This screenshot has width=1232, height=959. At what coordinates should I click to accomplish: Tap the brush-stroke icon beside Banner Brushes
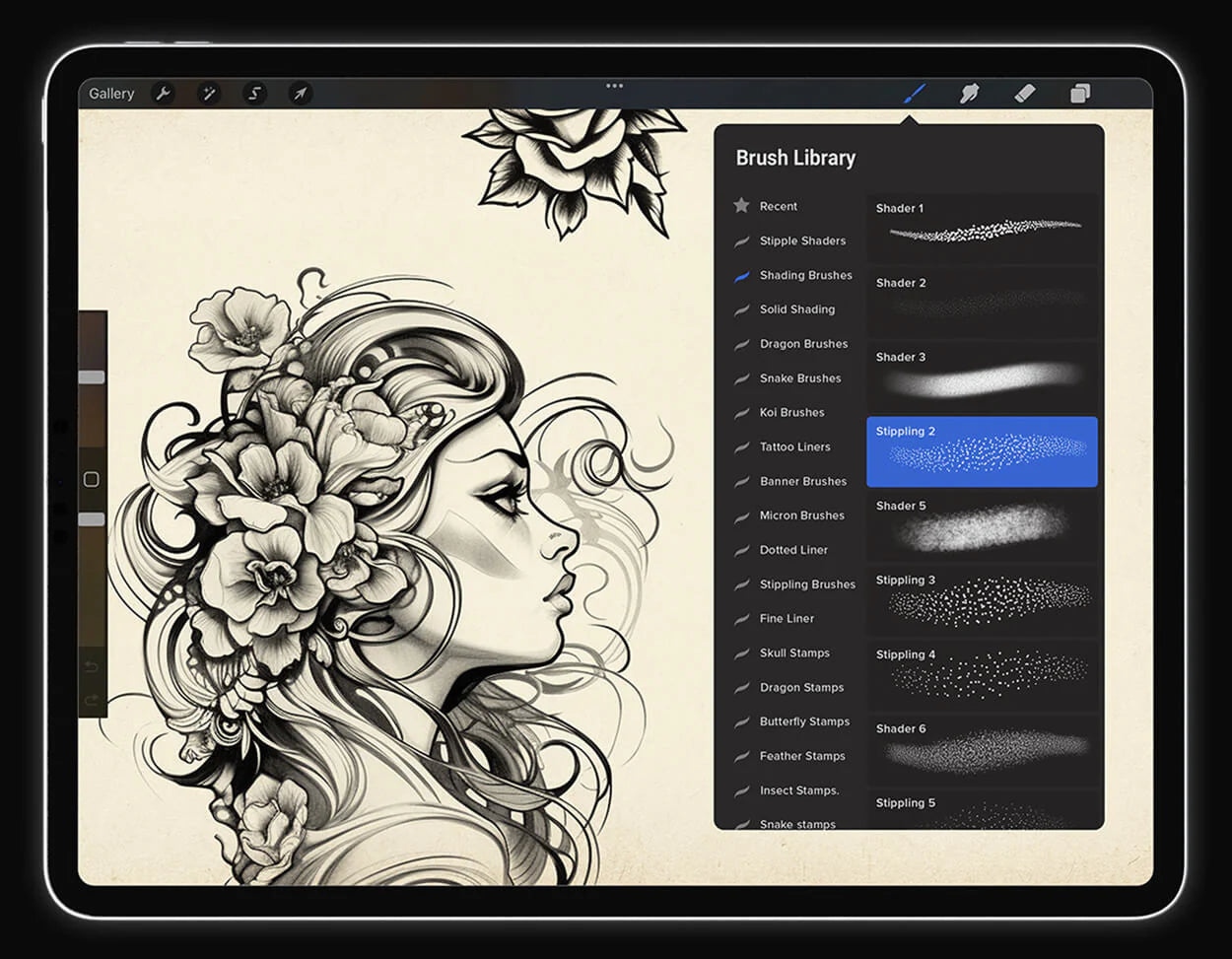(741, 482)
